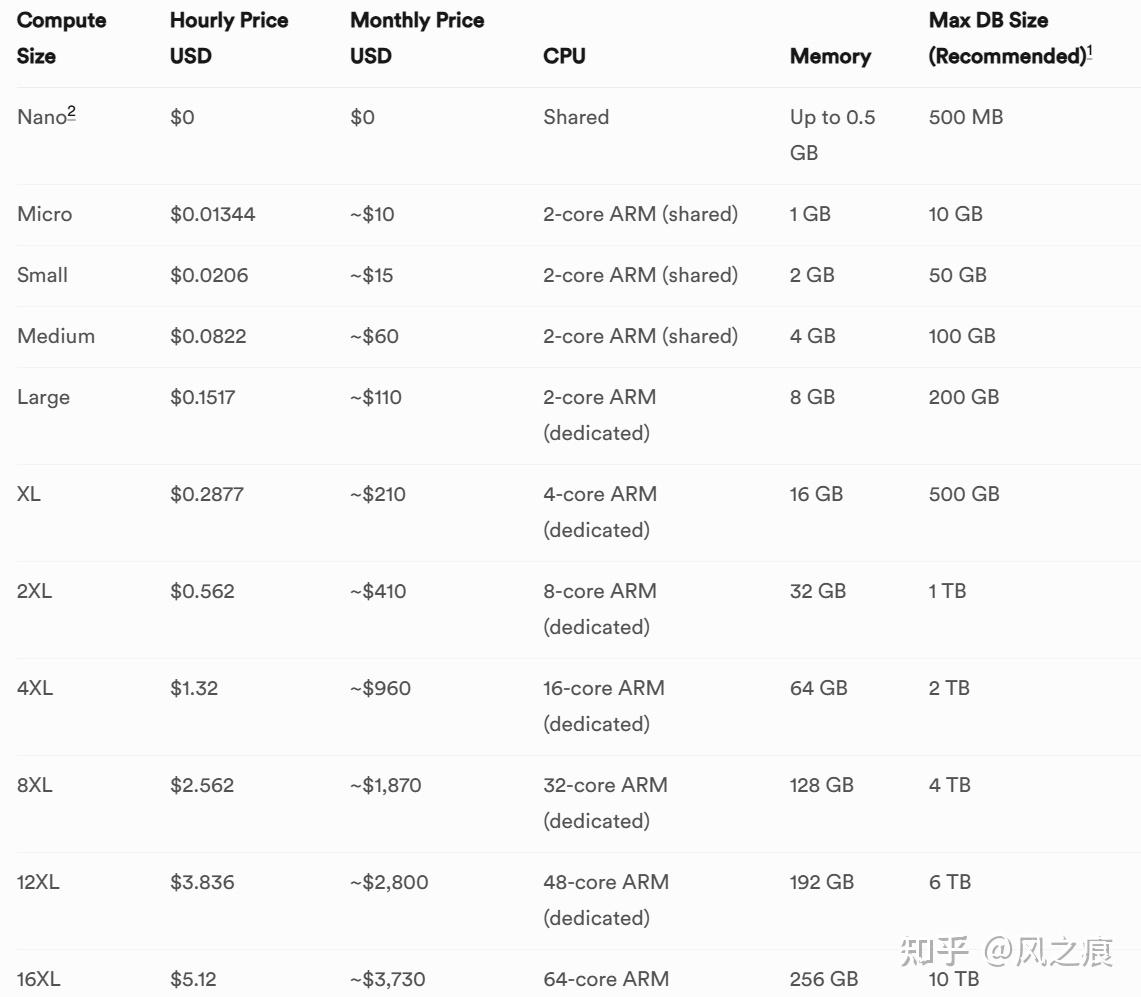Click the Compute Size column header
Image resolution: width=1141 pixels, height=997 pixels.
point(61,38)
